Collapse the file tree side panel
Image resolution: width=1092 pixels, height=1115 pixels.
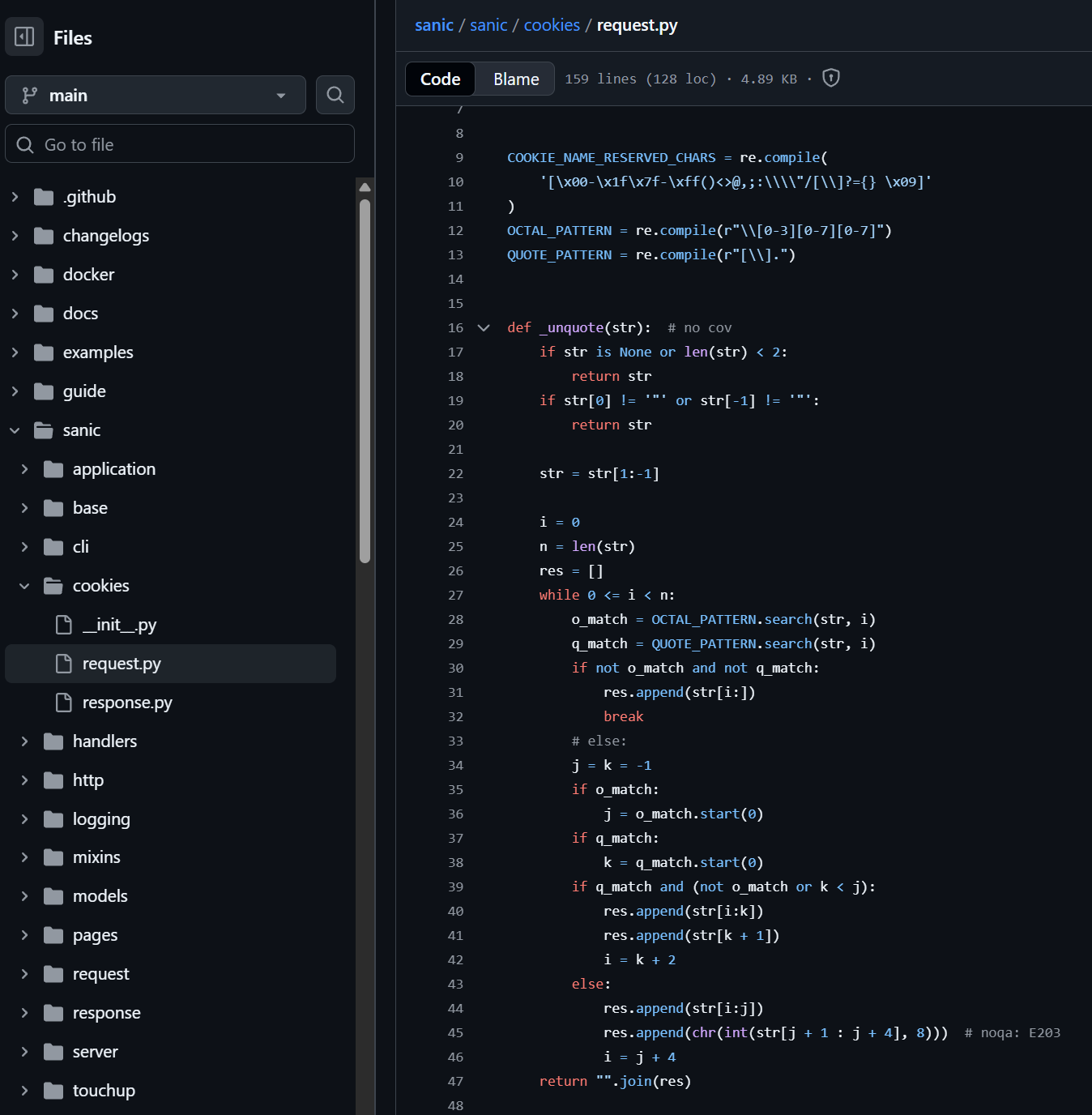[x=24, y=37]
